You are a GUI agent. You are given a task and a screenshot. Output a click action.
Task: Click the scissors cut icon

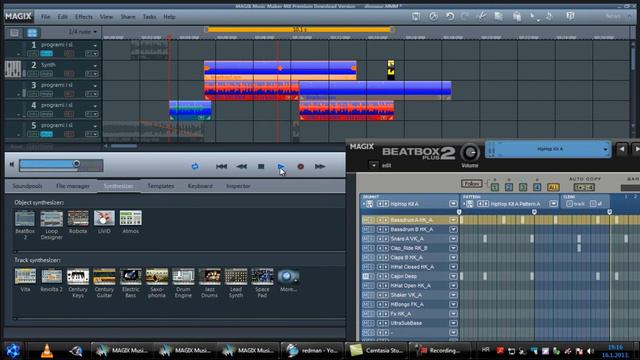click(482, 16)
